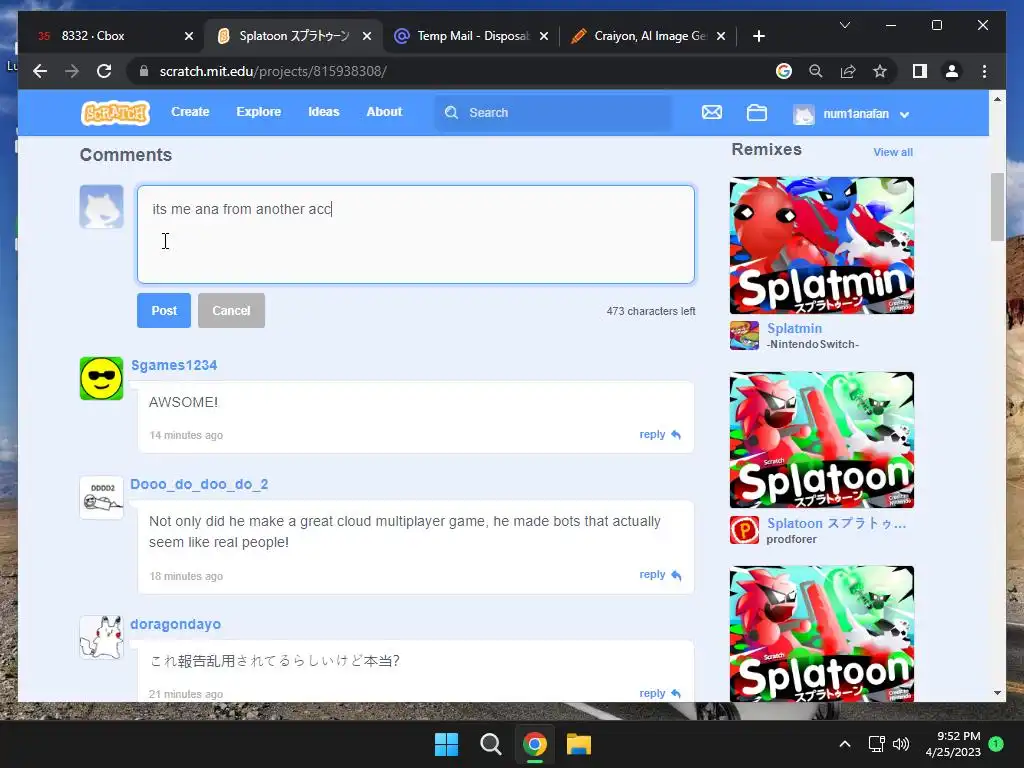
Task: Open the Explore menu item
Action: 259,112
